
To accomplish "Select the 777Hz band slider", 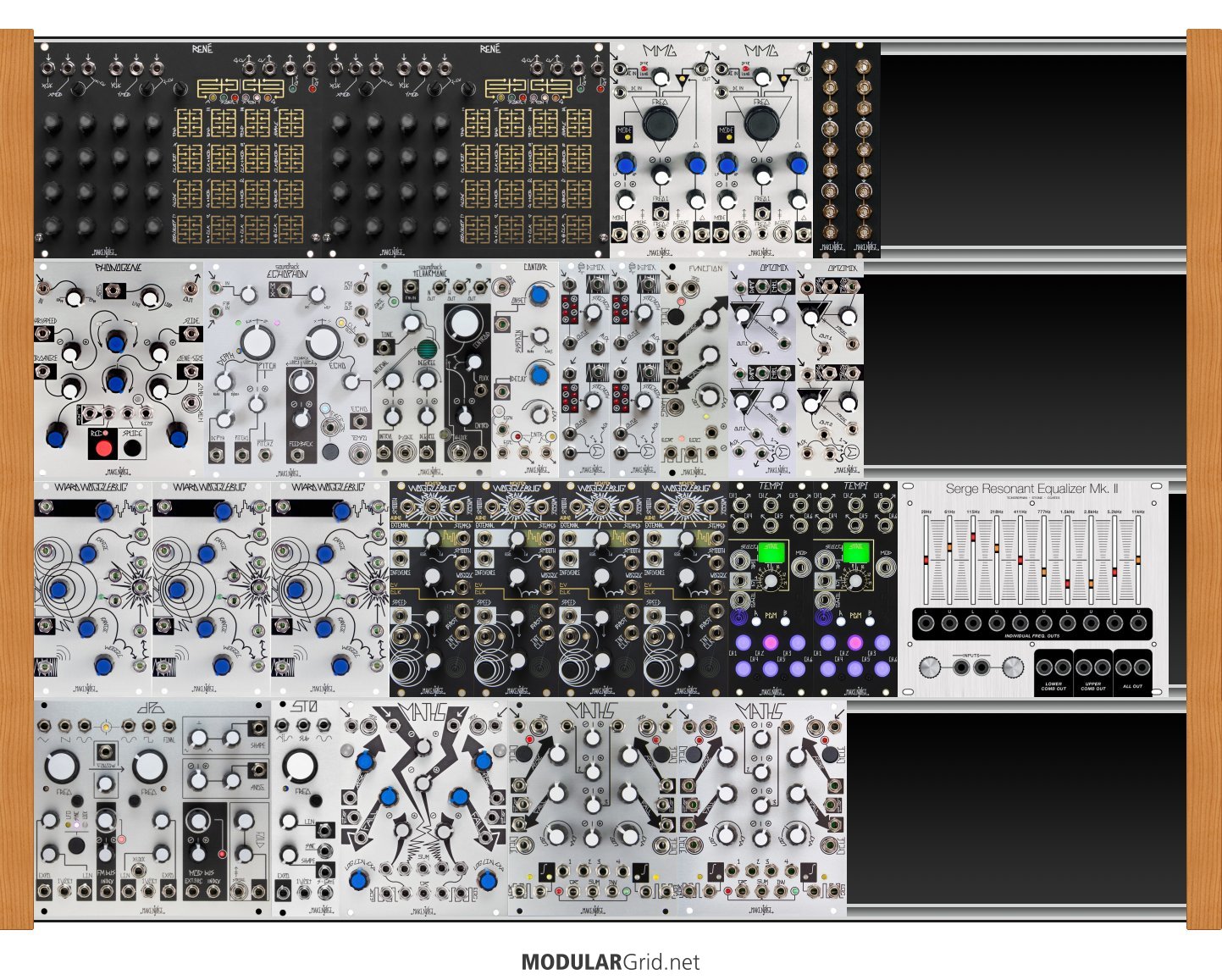I will pyautogui.click(x=1044, y=573).
